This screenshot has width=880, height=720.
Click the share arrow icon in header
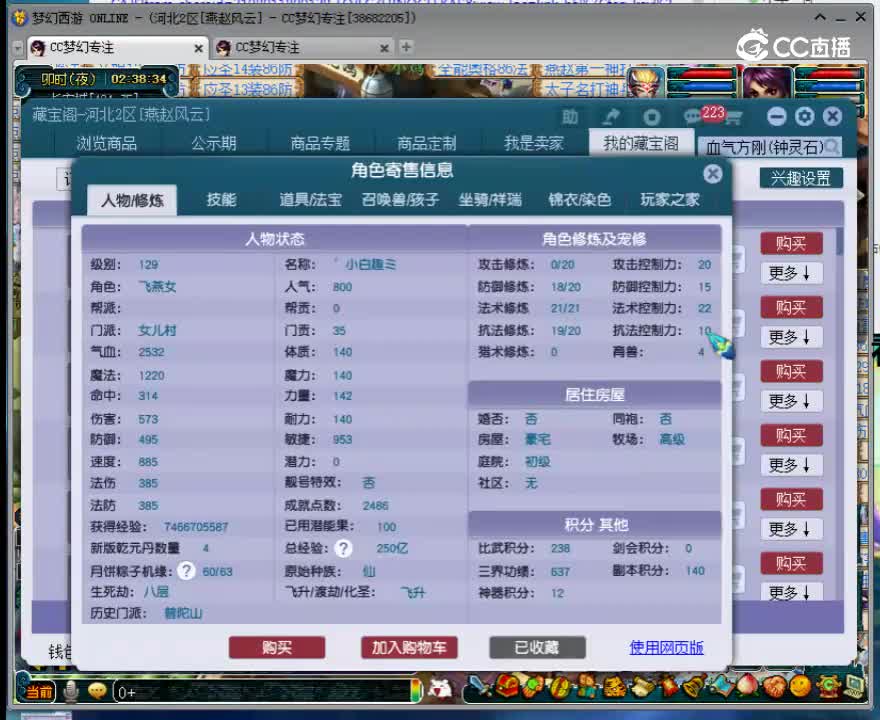(611, 117)
